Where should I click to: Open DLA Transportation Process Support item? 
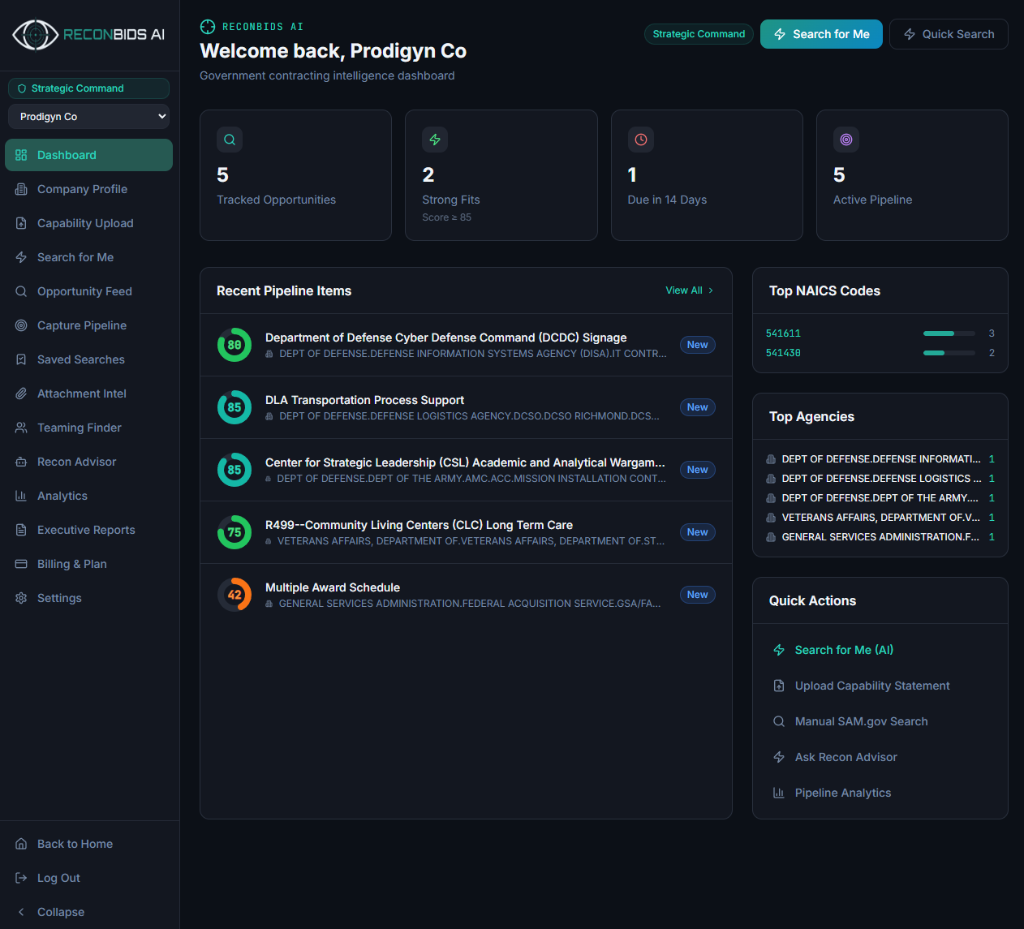tap(466, 407)
